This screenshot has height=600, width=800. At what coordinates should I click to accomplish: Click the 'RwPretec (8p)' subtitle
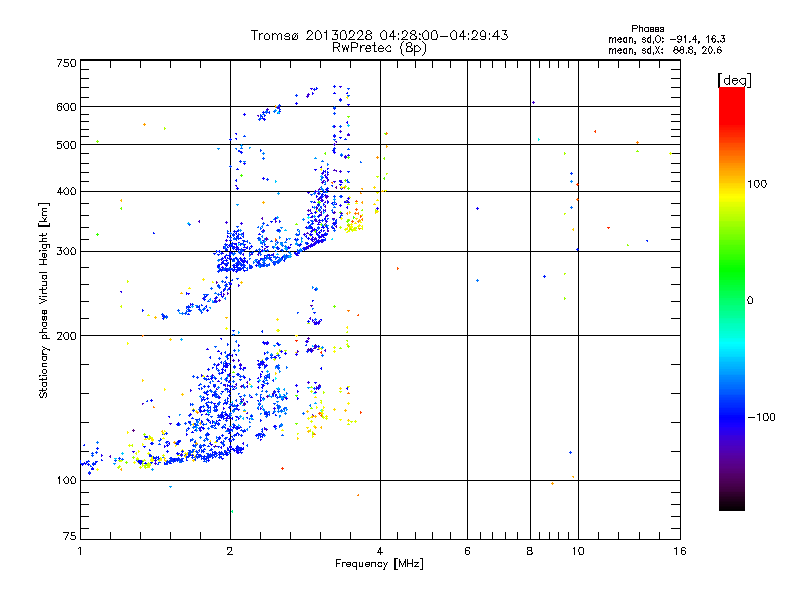tap(379, 48)
